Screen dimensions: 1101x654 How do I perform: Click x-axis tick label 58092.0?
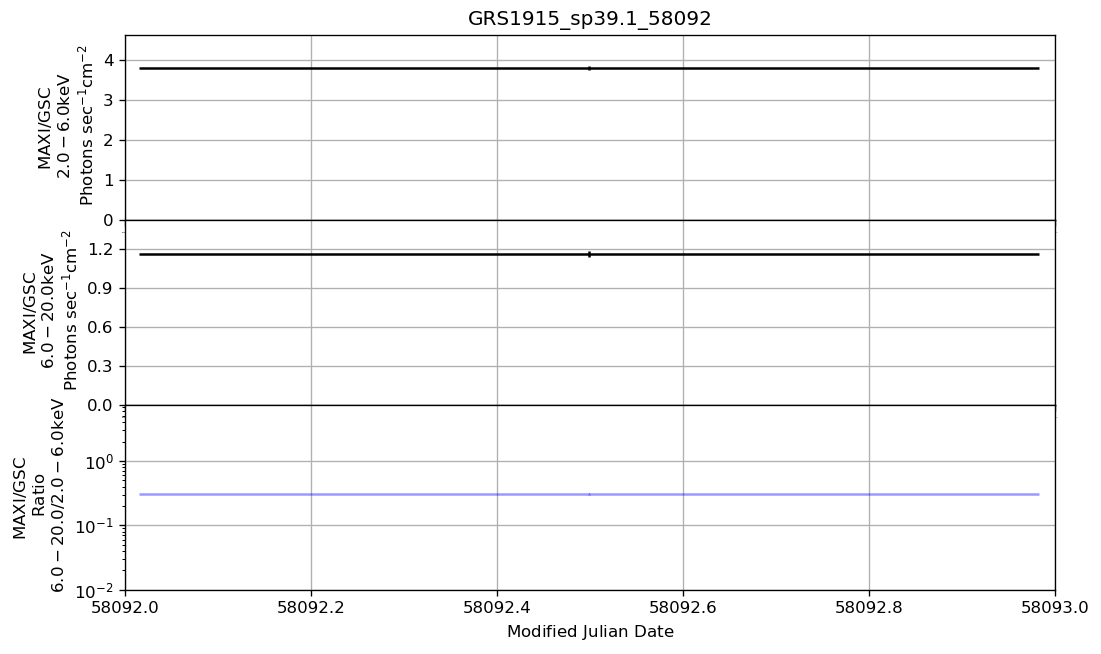point(126,607)
